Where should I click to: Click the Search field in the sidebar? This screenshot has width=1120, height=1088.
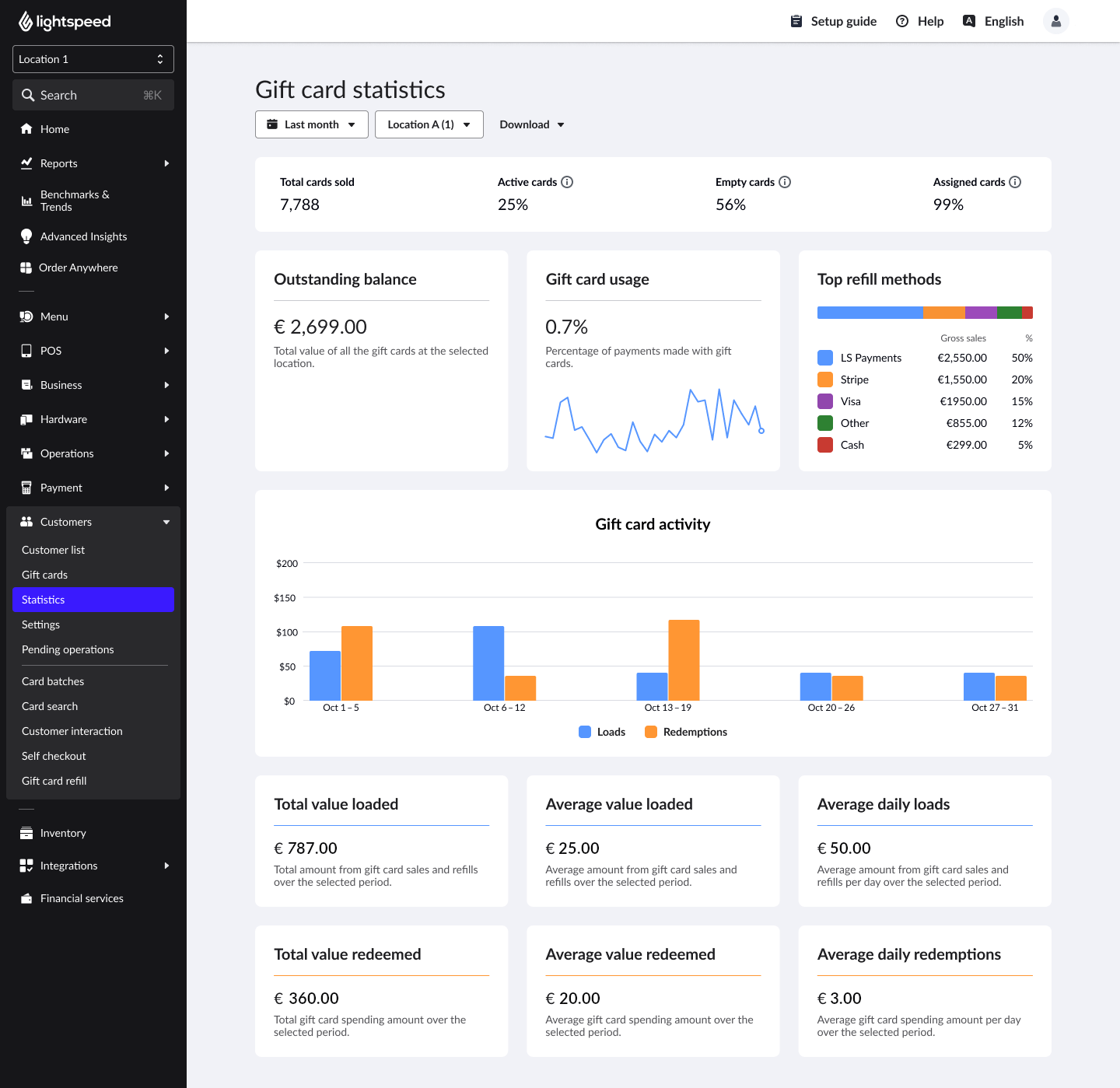93,95
